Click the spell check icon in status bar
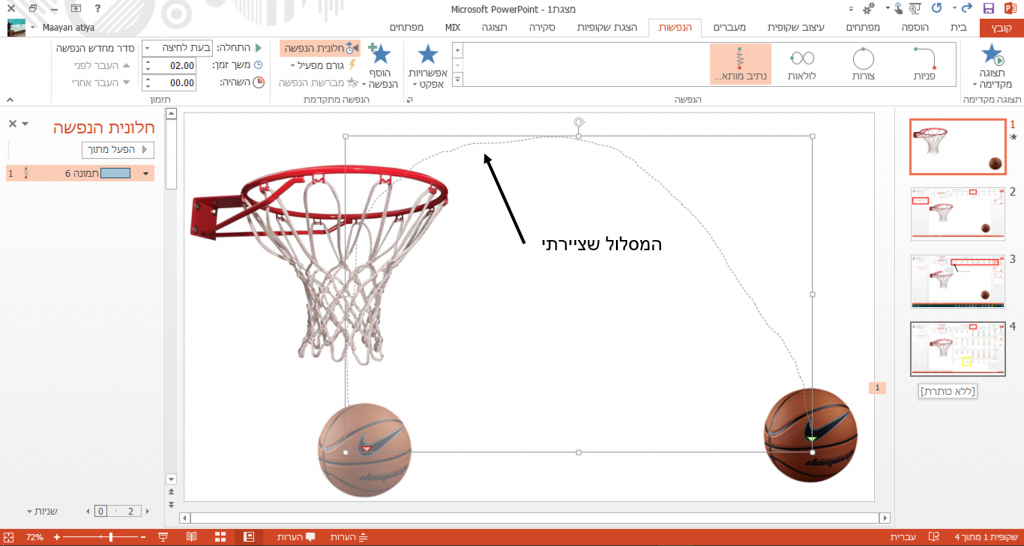Screen dimensions: 1024x546 [935, 537]
